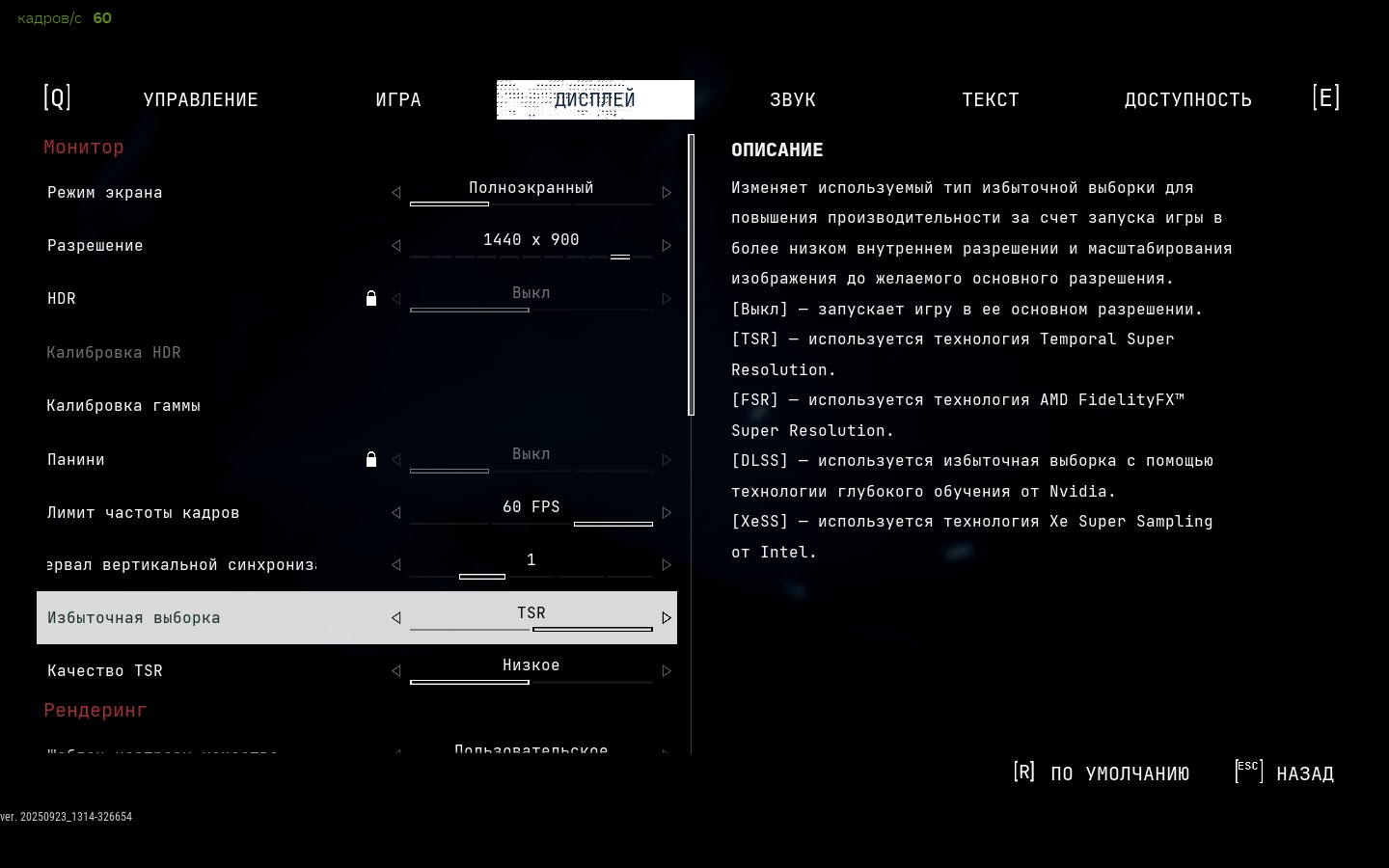Image resolution: width=1389 pixels, height=868 pixels.
Task: Click left arrow on the Панини row
Action: (395, 460)
